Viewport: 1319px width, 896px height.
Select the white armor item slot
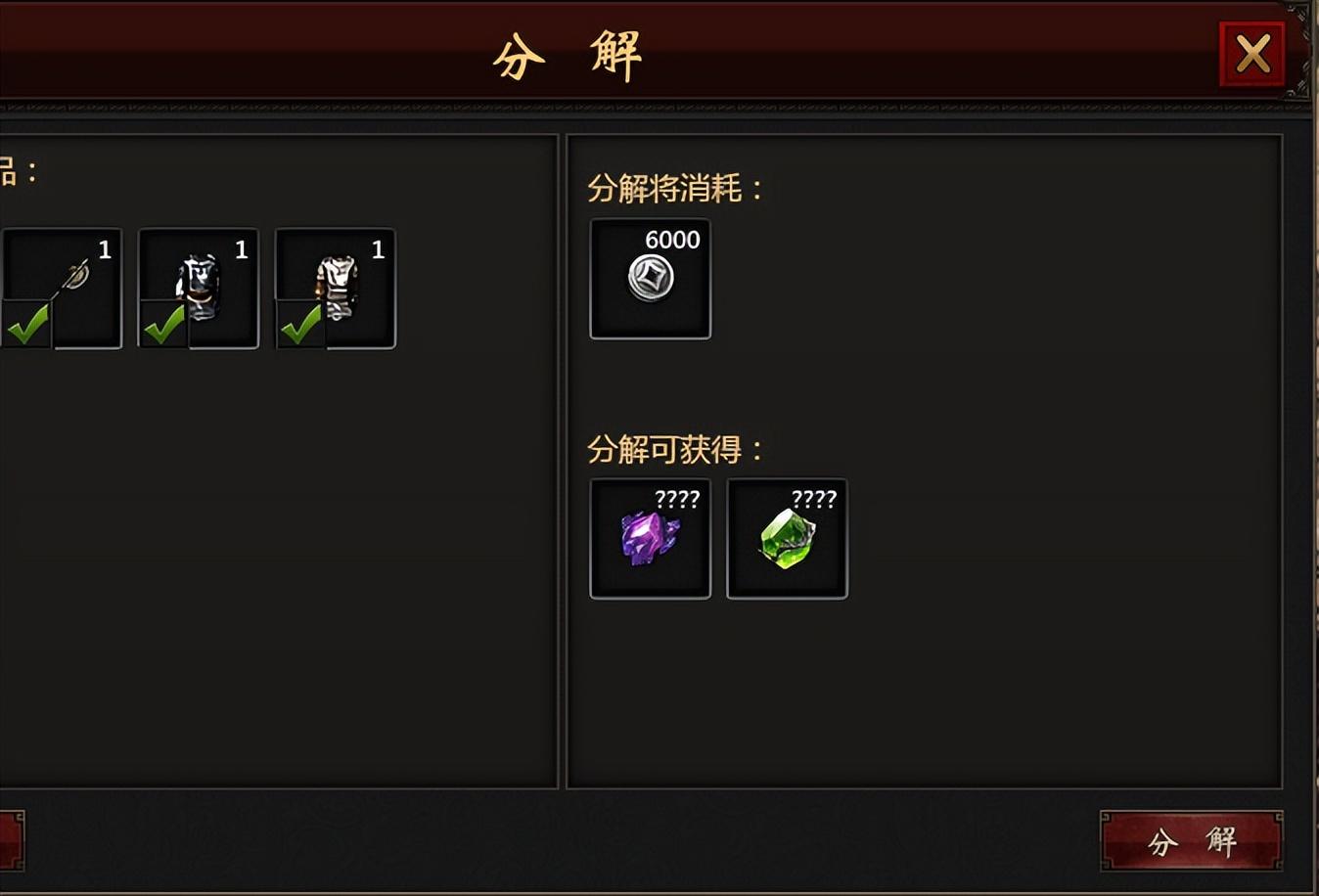[336, 289]
